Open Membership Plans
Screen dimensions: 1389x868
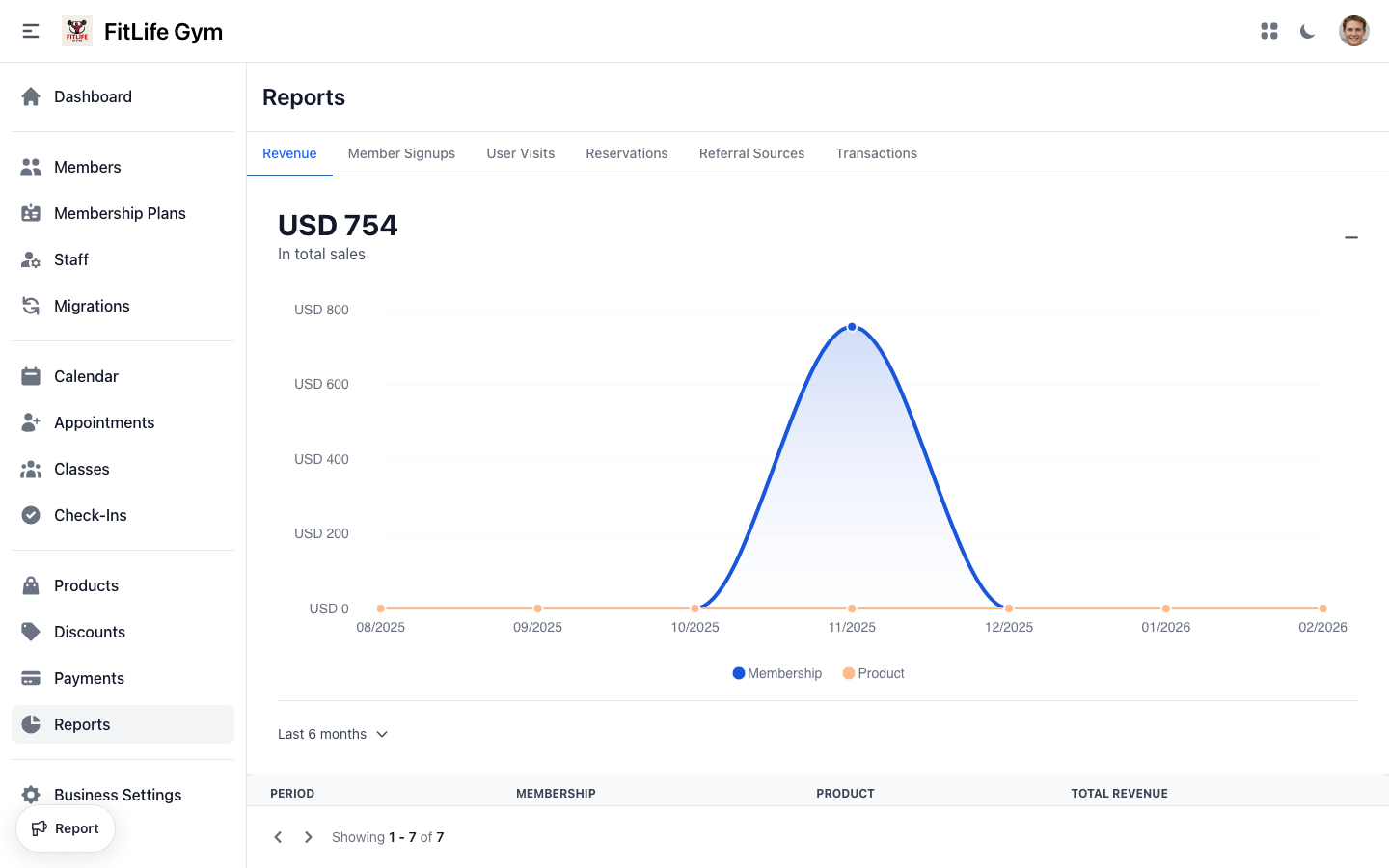(120, 213)
